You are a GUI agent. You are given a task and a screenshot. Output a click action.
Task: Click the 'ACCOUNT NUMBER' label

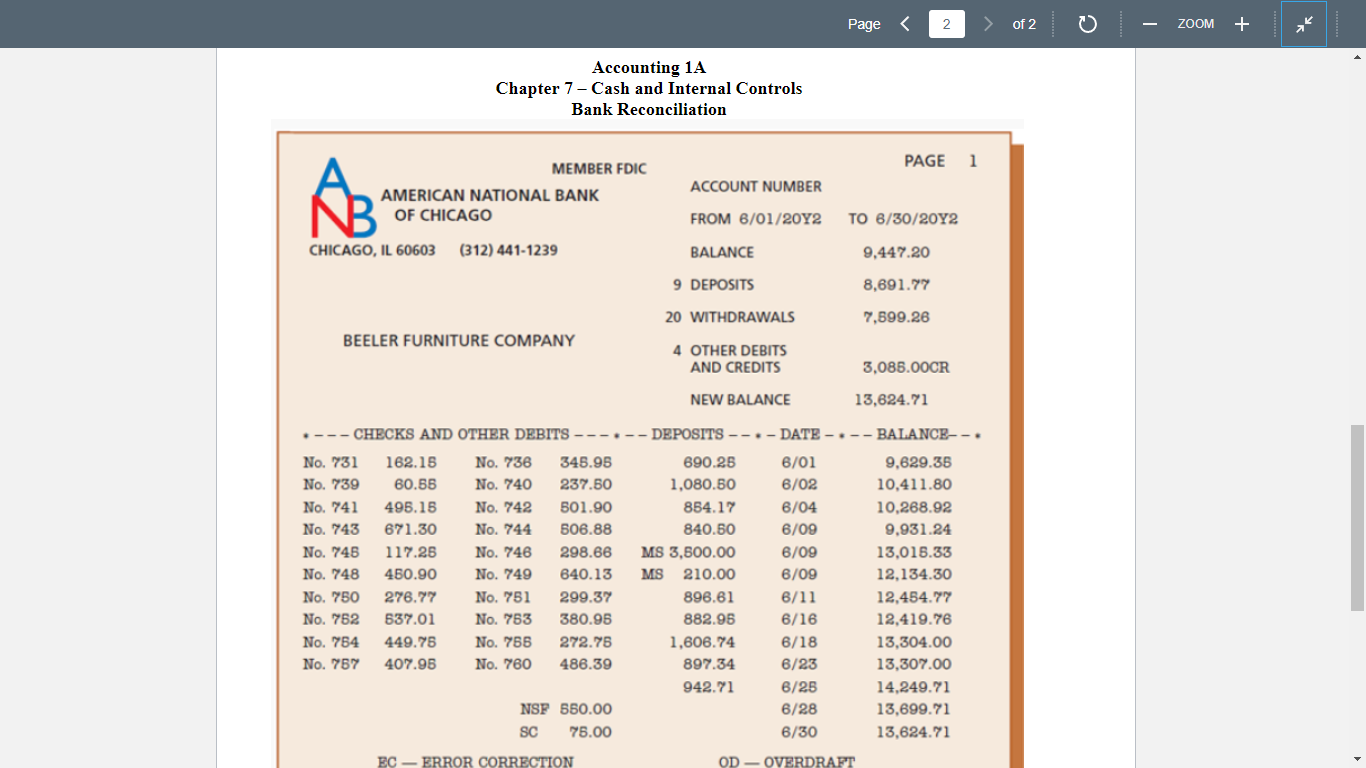(x=756, y=187)
